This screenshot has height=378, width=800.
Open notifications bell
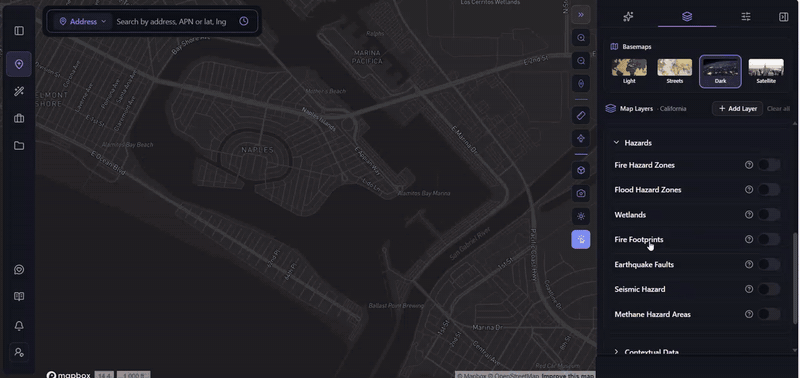click(x=19, y=325)
